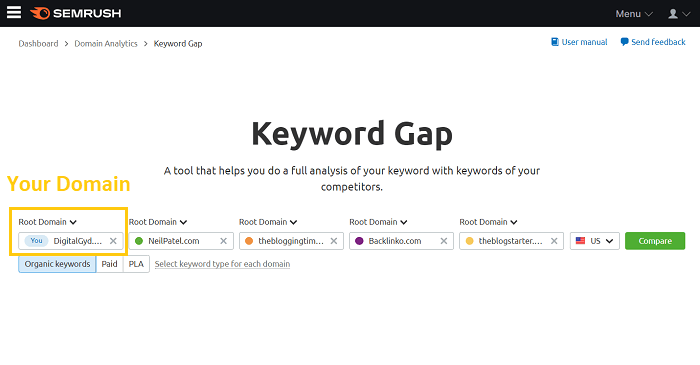Click into the DigitalGyd domain input
Viewport: 700px width, 365px height.
(x=71, y=241)
